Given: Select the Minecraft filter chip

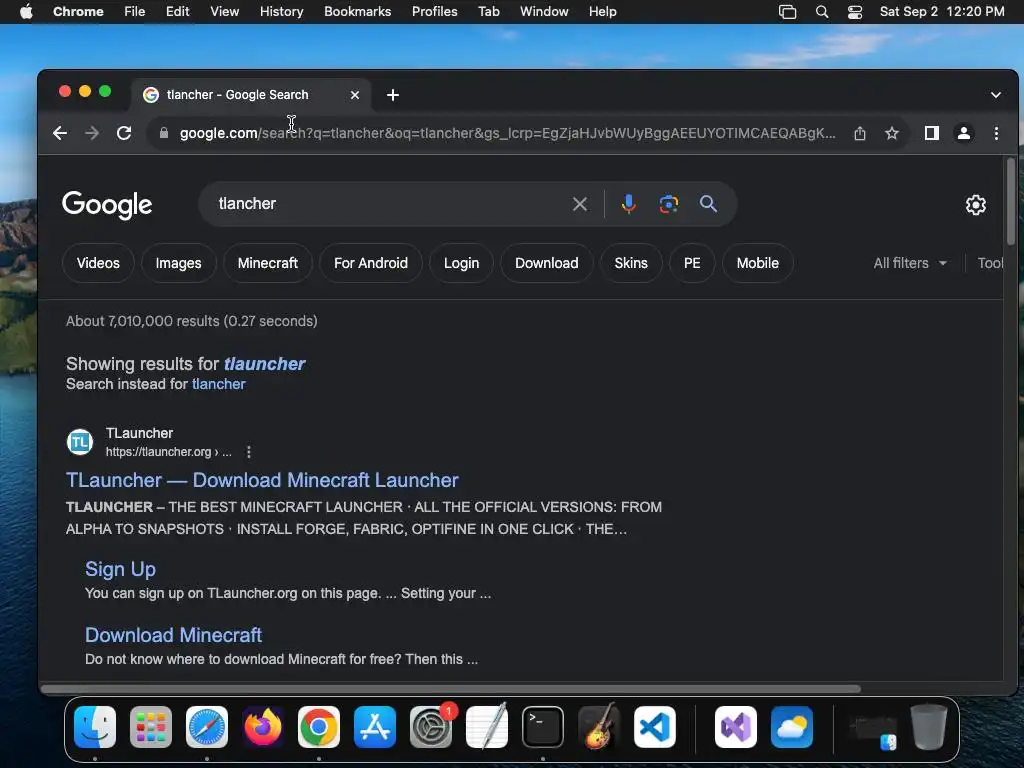Looking at the screenshot, I should coord(268,263).
